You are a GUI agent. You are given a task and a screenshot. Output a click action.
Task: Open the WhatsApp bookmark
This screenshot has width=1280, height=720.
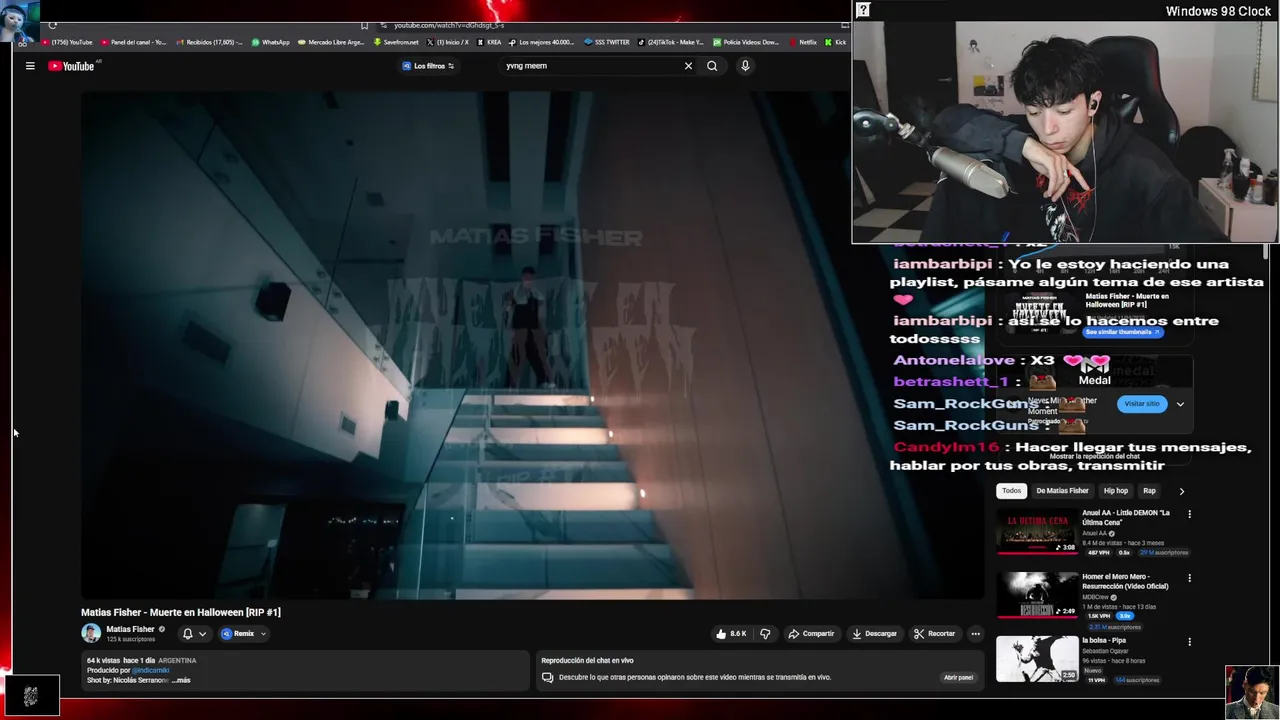(x=270, y=42)
